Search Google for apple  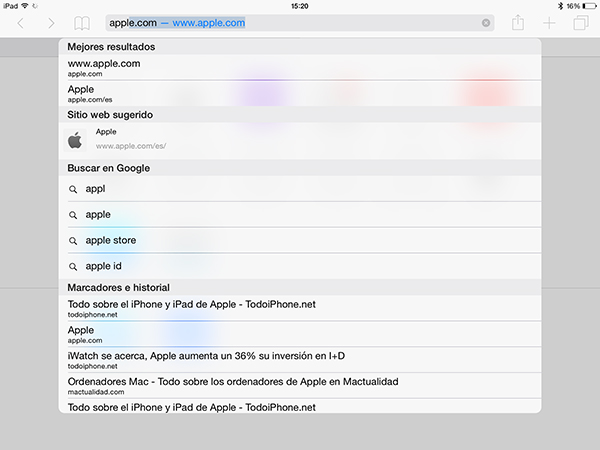(300, 215)
